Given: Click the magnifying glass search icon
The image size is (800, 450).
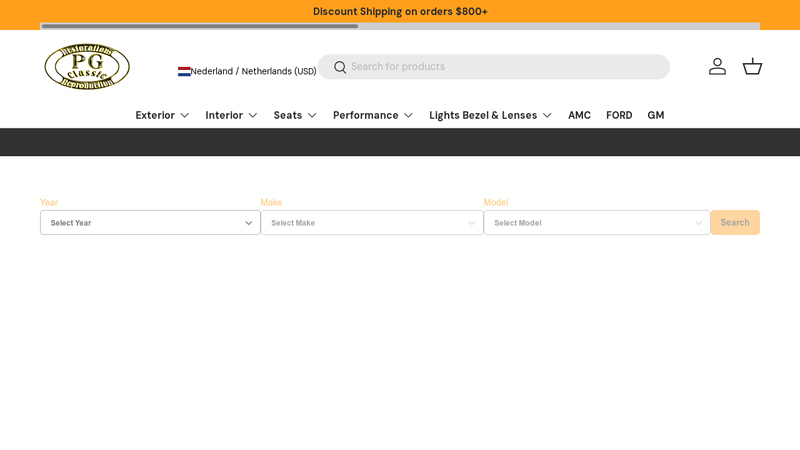Looking at the screenshot, I should (x=340, y=67).
